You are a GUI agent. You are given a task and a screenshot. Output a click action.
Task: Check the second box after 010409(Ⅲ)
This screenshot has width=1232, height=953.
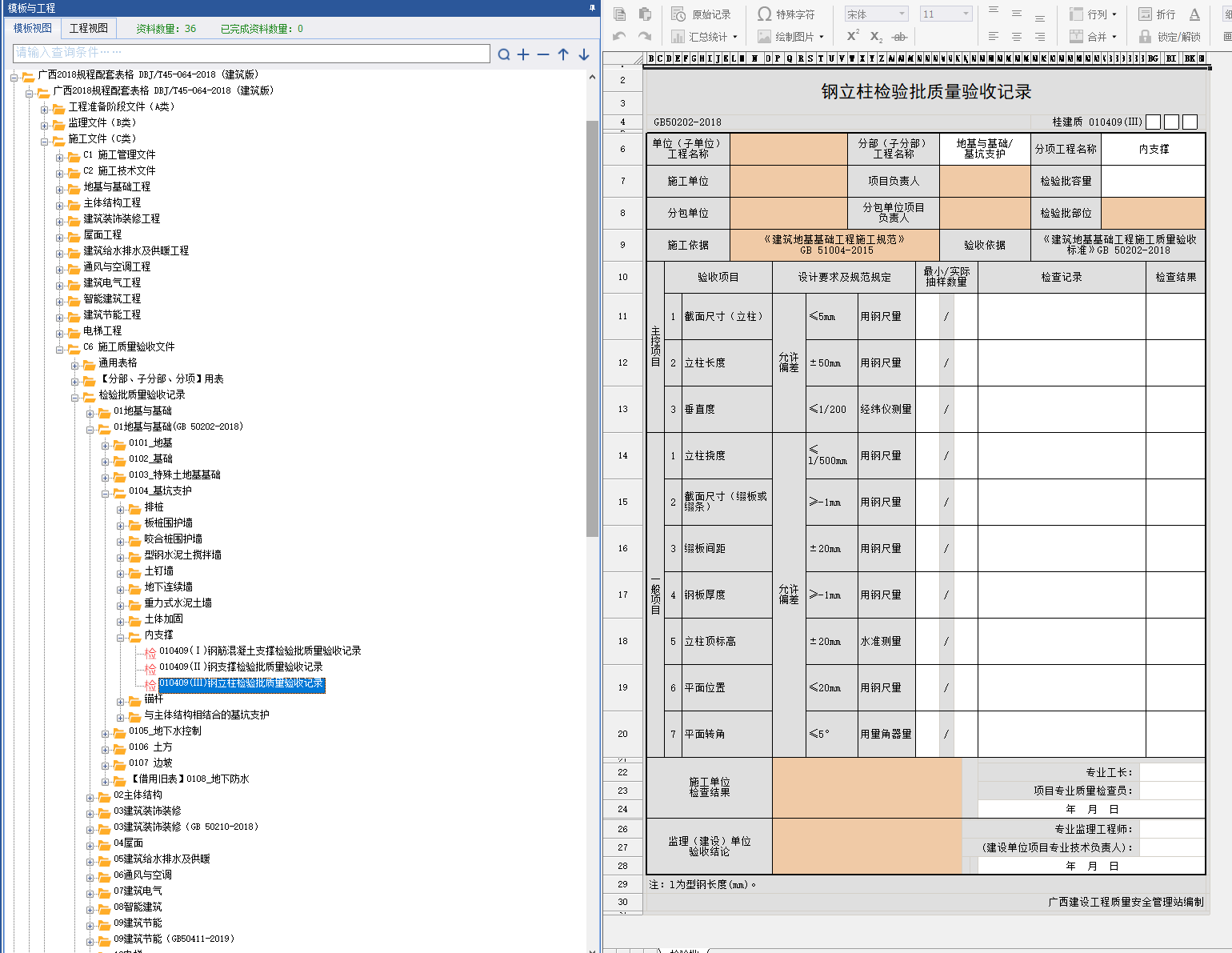(x=1171, y=122)
